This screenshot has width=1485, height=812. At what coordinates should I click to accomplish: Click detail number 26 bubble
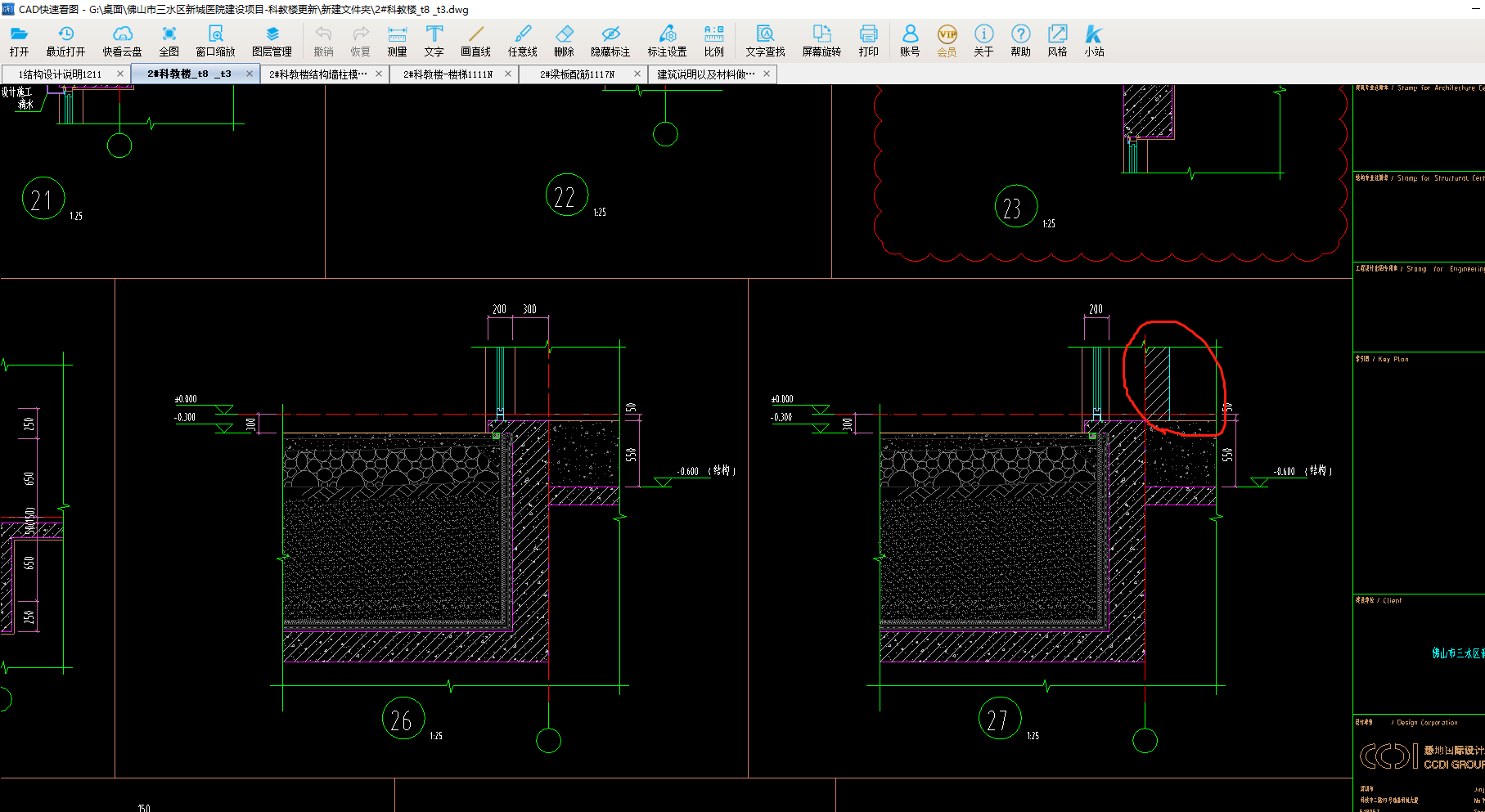tap(403, 718)
